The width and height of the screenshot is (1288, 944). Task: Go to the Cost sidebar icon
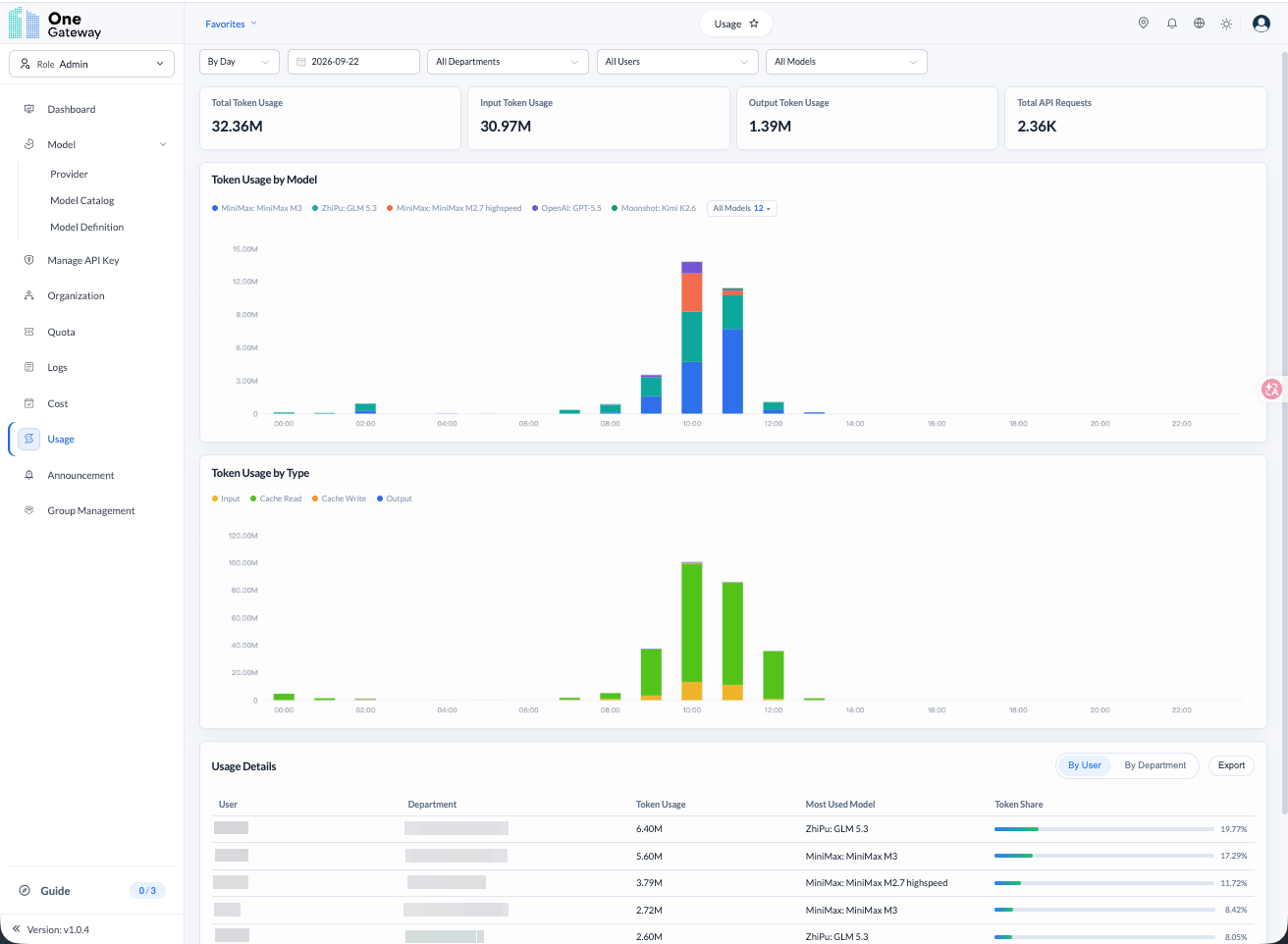(x=28, y=403)
